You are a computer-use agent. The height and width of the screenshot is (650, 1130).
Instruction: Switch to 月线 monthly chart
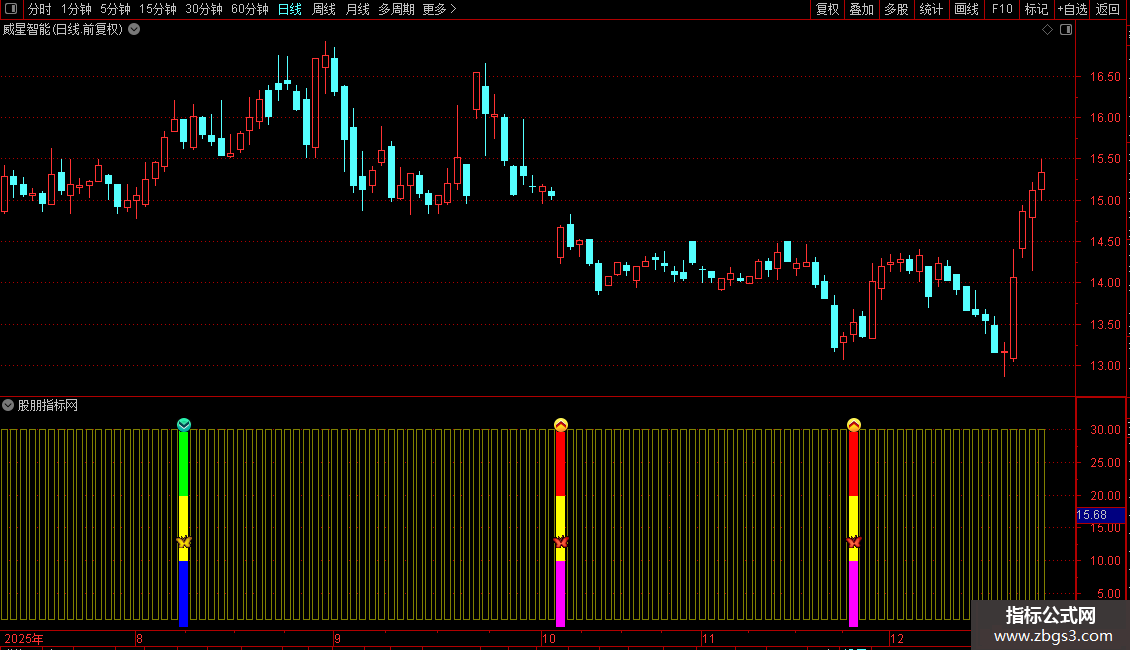pyautogui.click(x=357, y=9)
